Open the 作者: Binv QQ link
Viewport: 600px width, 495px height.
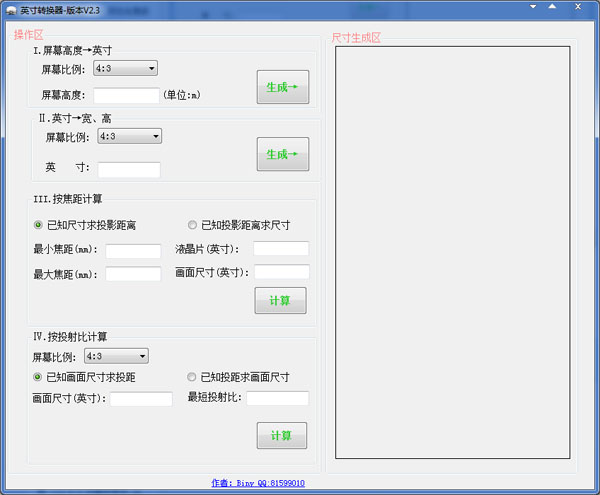pyautogui.click(x=258, y=483)
